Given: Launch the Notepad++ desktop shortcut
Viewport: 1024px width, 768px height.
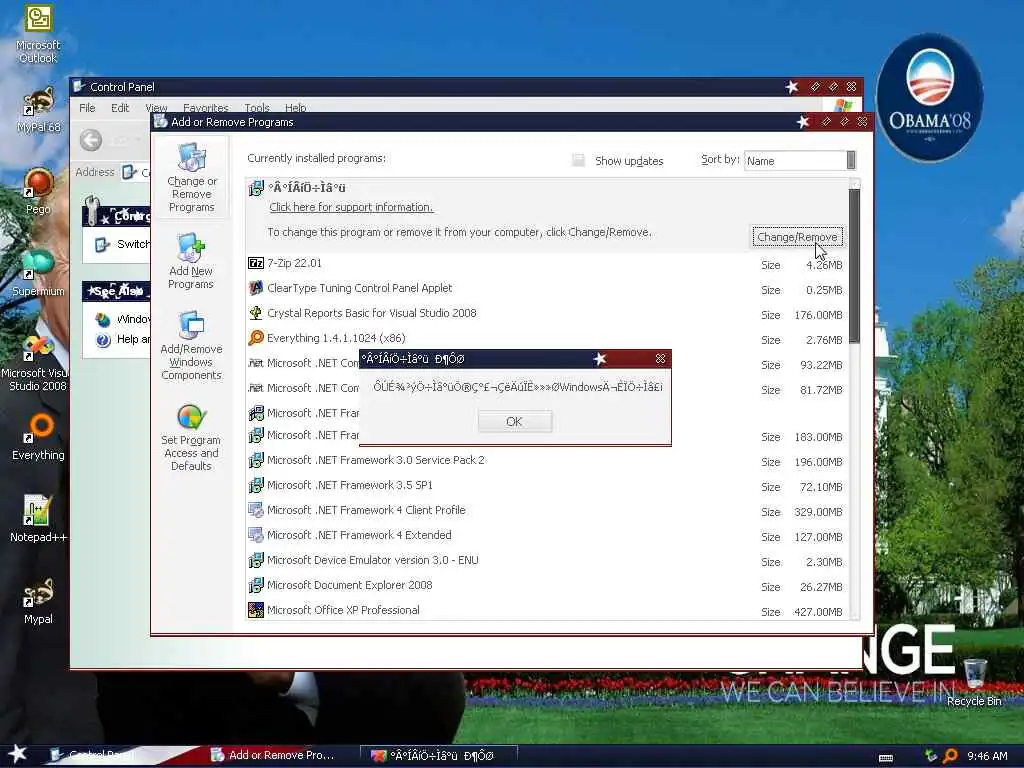Looking at the screenshot, I should 39,519.
